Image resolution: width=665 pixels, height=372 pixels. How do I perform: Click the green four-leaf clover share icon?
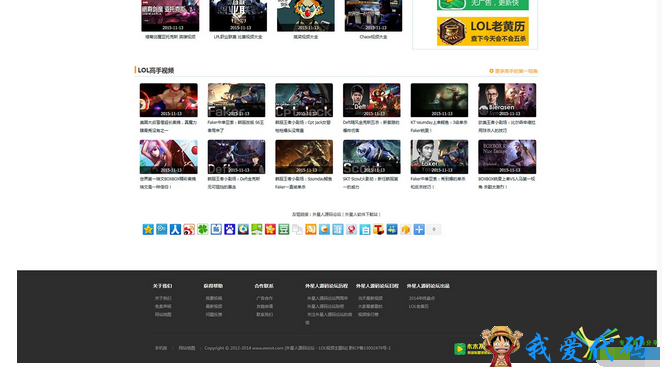click(x=202, y=230)
